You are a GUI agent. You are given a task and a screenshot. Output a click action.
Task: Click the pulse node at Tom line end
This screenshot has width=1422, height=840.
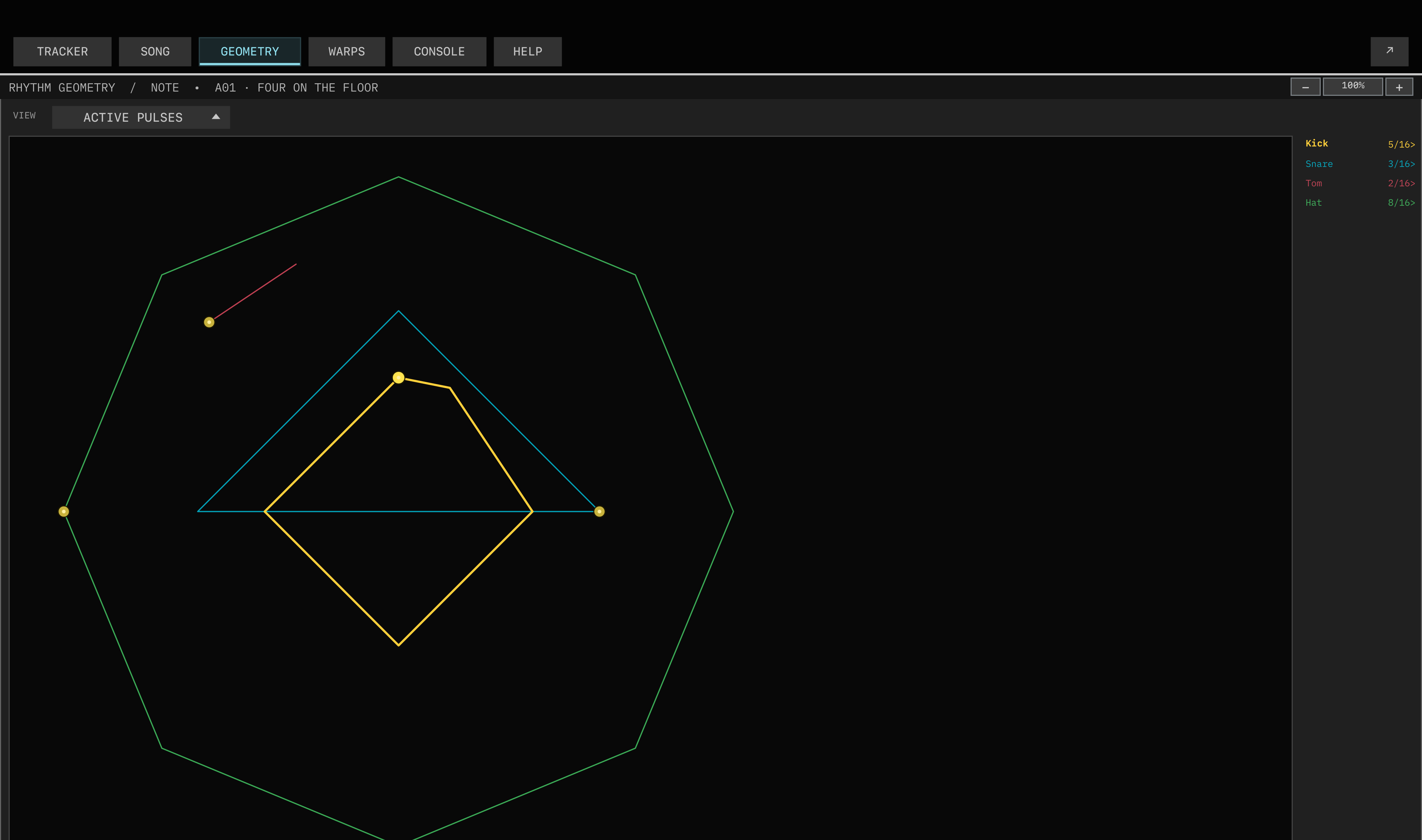(209, 322)
